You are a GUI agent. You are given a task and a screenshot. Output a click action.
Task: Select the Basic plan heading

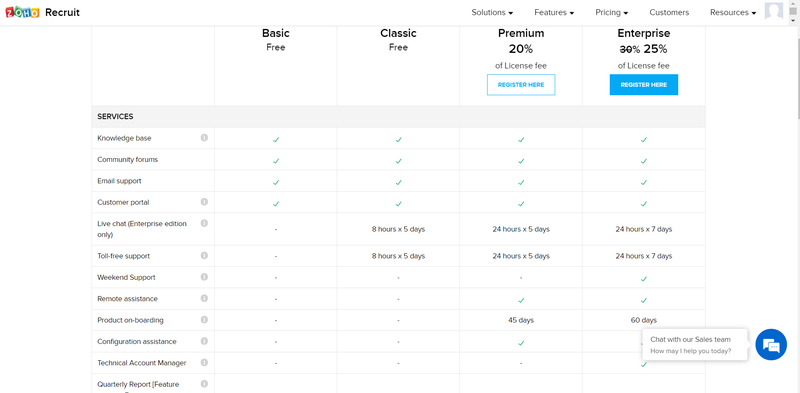(276, 33)
